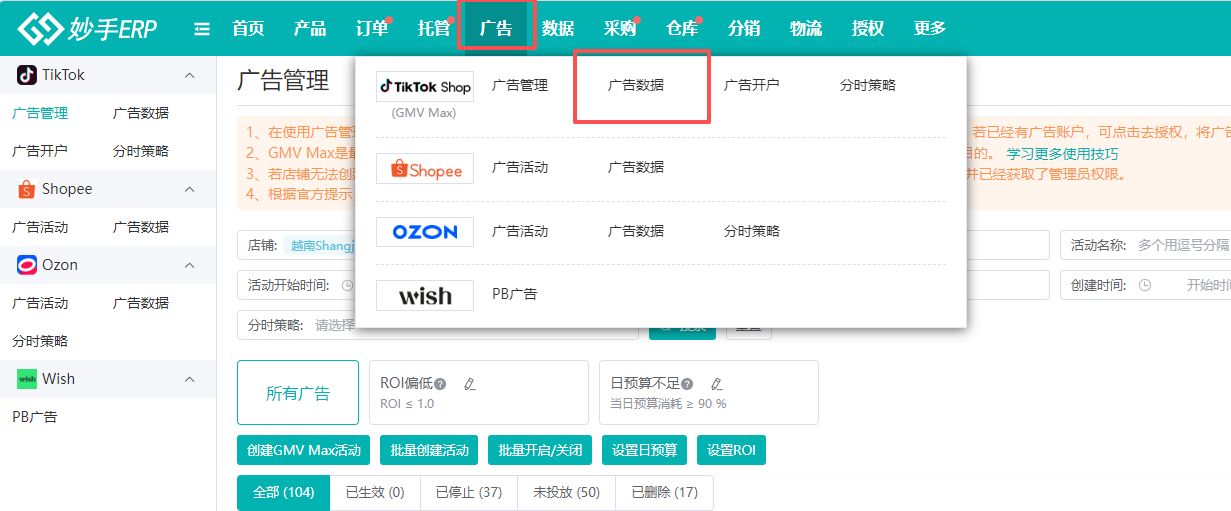Open Ozon 广告数据 in sidebar
1231x511 pixels.
pyautogui.click(x=141, y=303)
